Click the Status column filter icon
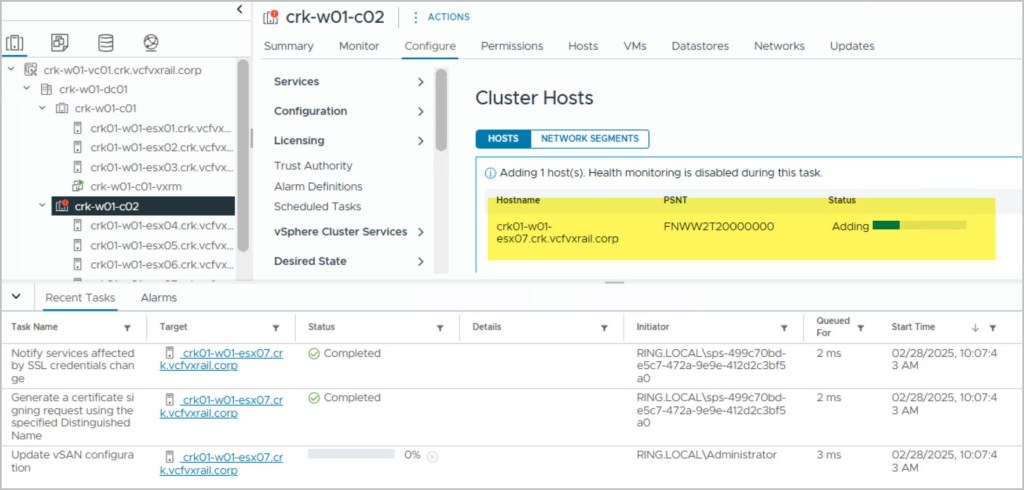 tap(439, 328)
